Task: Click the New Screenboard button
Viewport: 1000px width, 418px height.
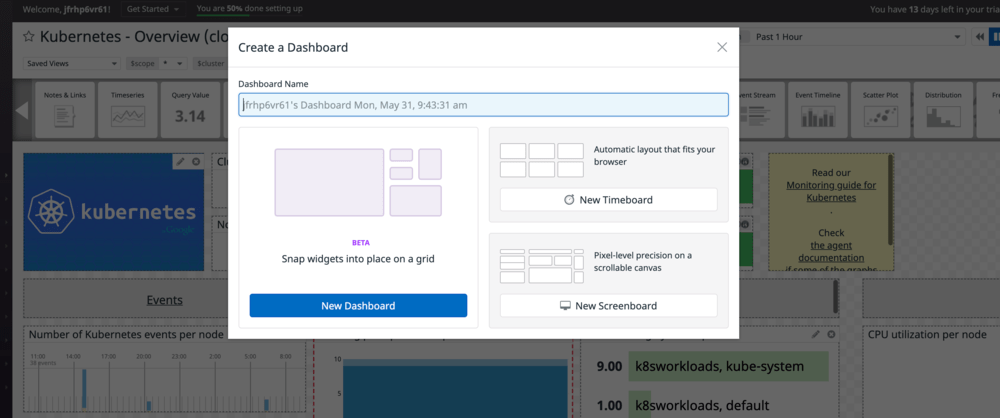Action: point(608,306)
